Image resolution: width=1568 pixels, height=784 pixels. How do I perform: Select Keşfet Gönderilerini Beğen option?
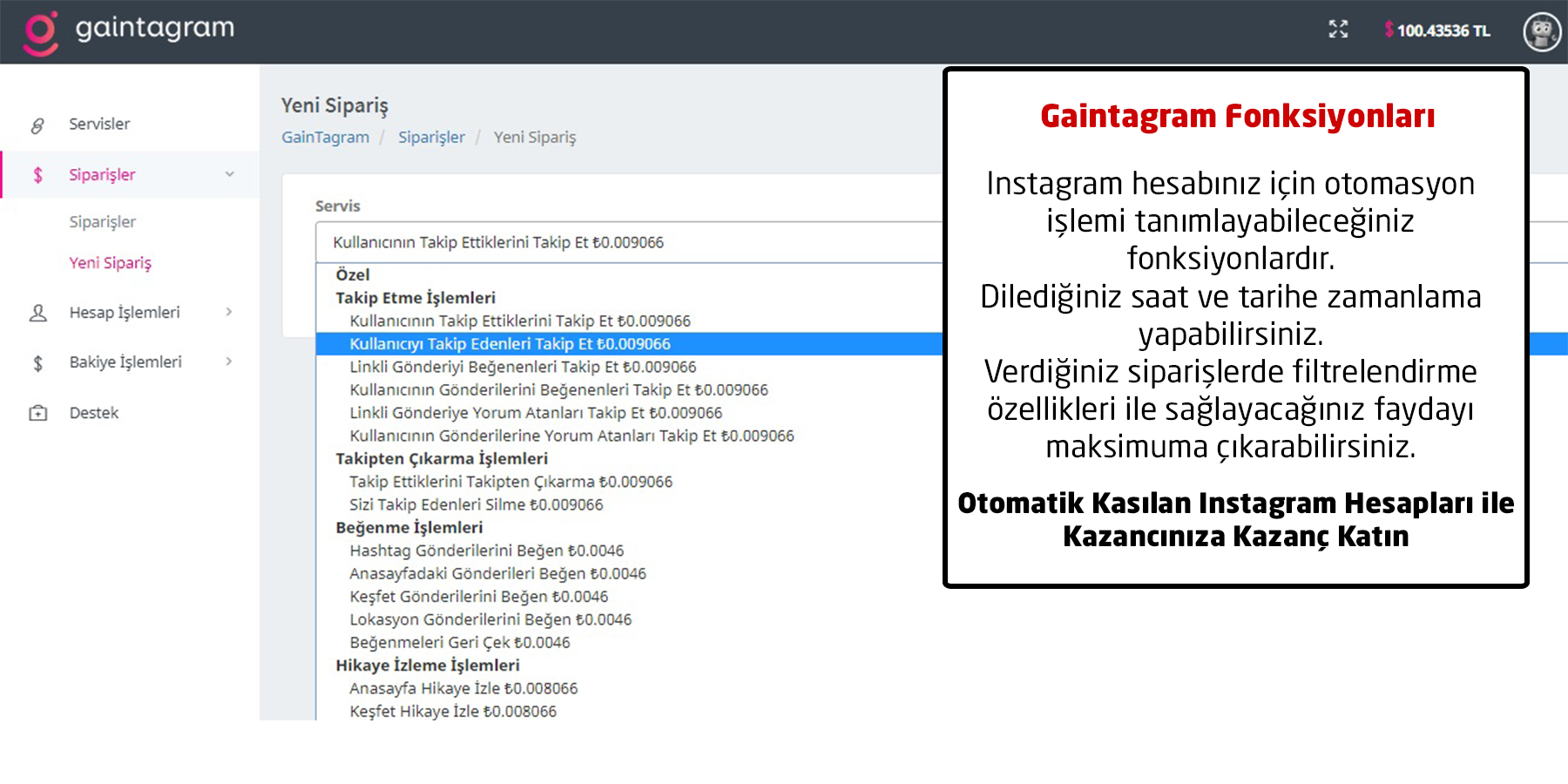(478, 597)
